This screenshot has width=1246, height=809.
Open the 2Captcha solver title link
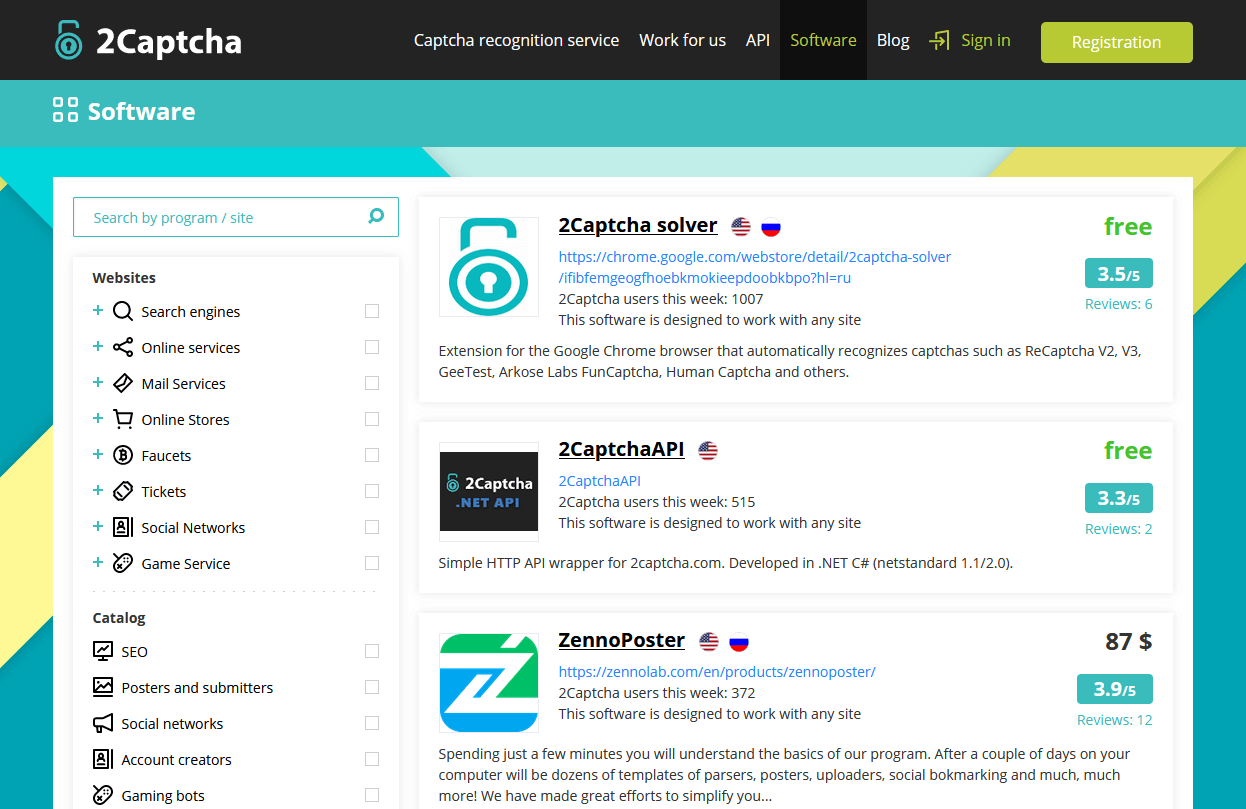point(638,225)
